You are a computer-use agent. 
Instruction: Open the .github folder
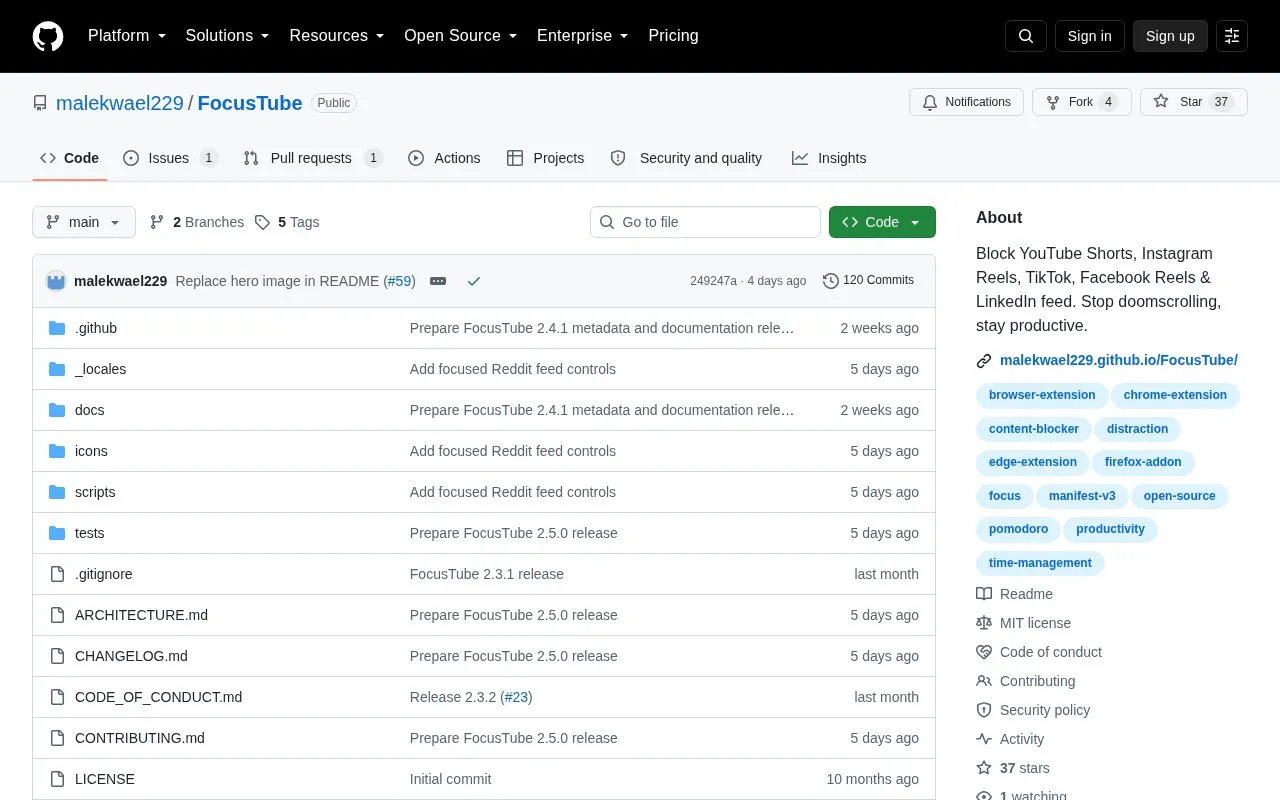pyautogui.click(x=96, y=328)
